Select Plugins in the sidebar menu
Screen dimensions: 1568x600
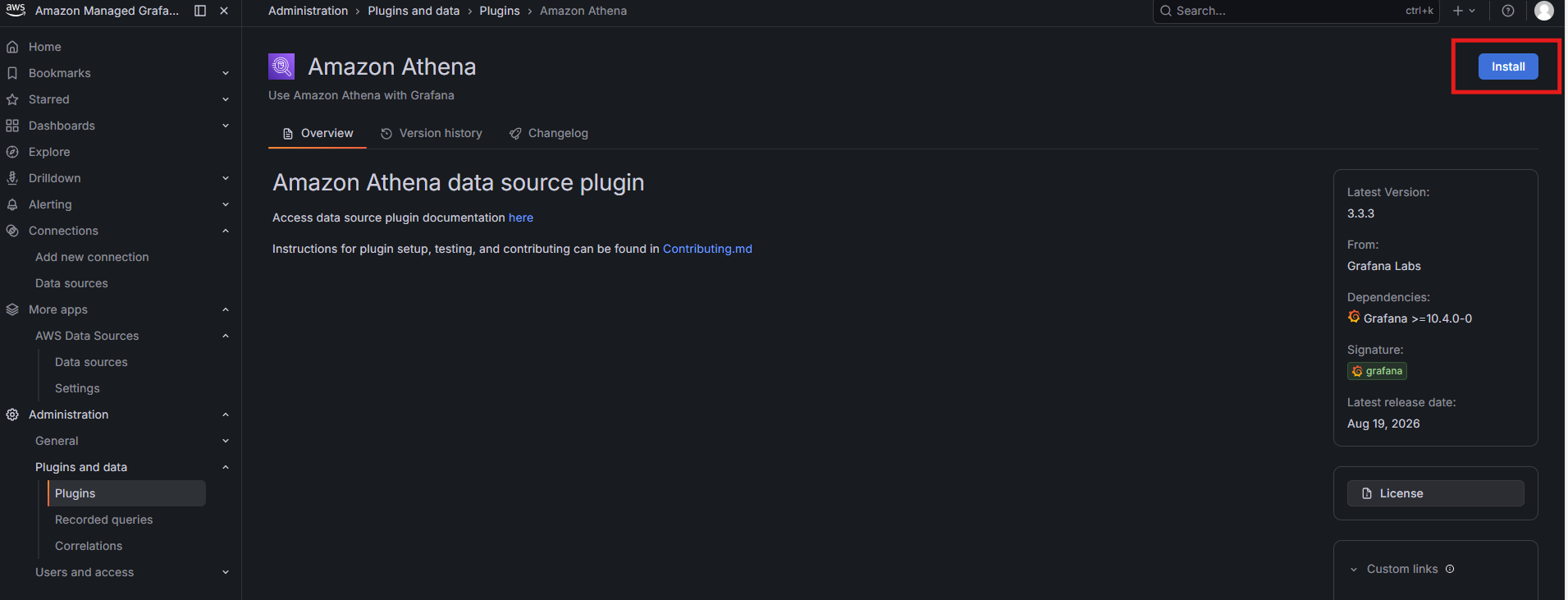pyautogui.click(x=127, y=493)
